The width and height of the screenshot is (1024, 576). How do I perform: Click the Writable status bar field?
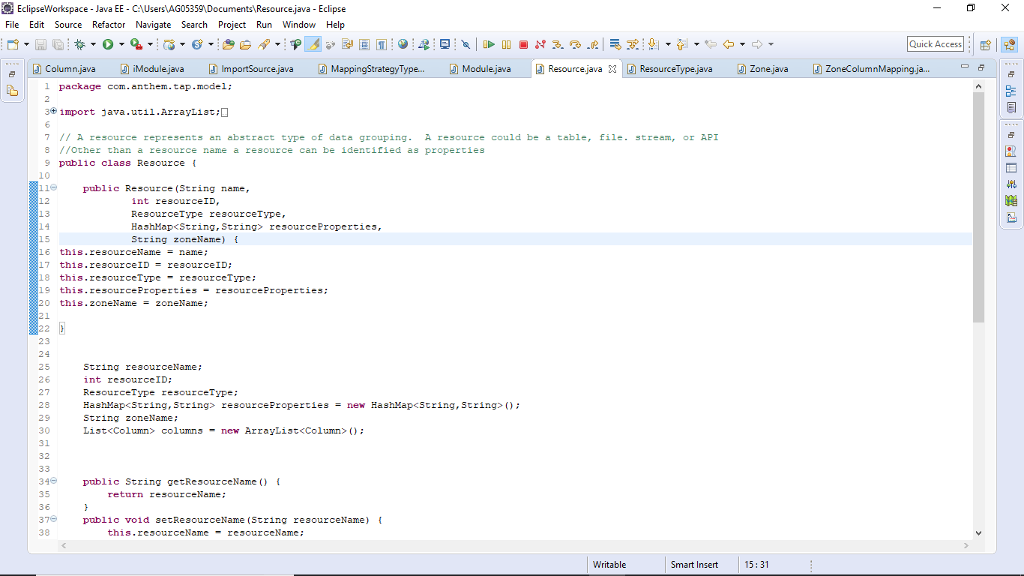(x=609, y=565)
